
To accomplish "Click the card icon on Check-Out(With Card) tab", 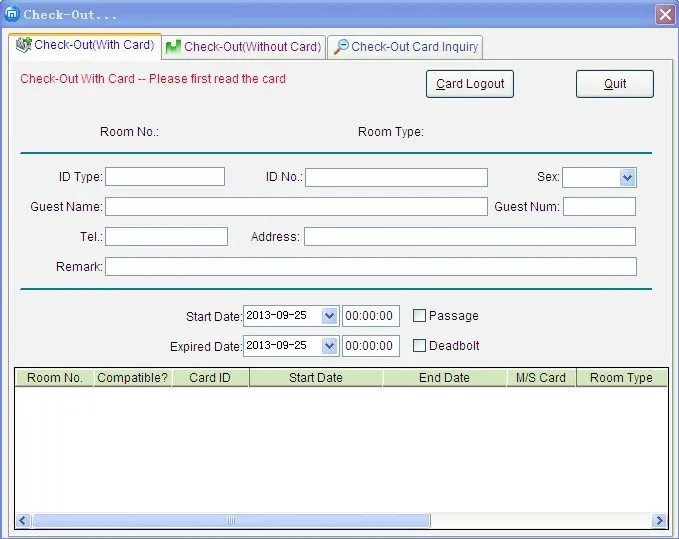I will pos(23,45).
